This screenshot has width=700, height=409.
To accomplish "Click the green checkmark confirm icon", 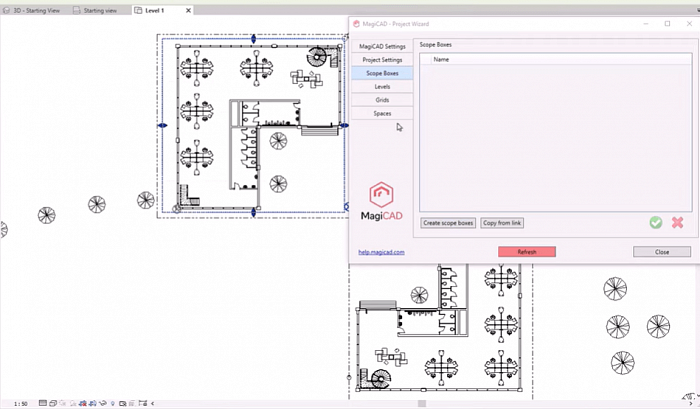I will (656, 222).
